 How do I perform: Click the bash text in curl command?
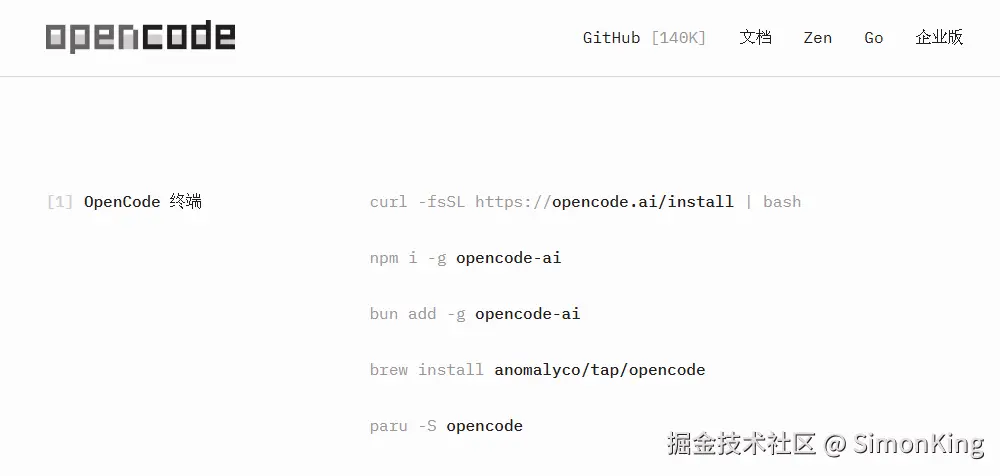point(782,202)
